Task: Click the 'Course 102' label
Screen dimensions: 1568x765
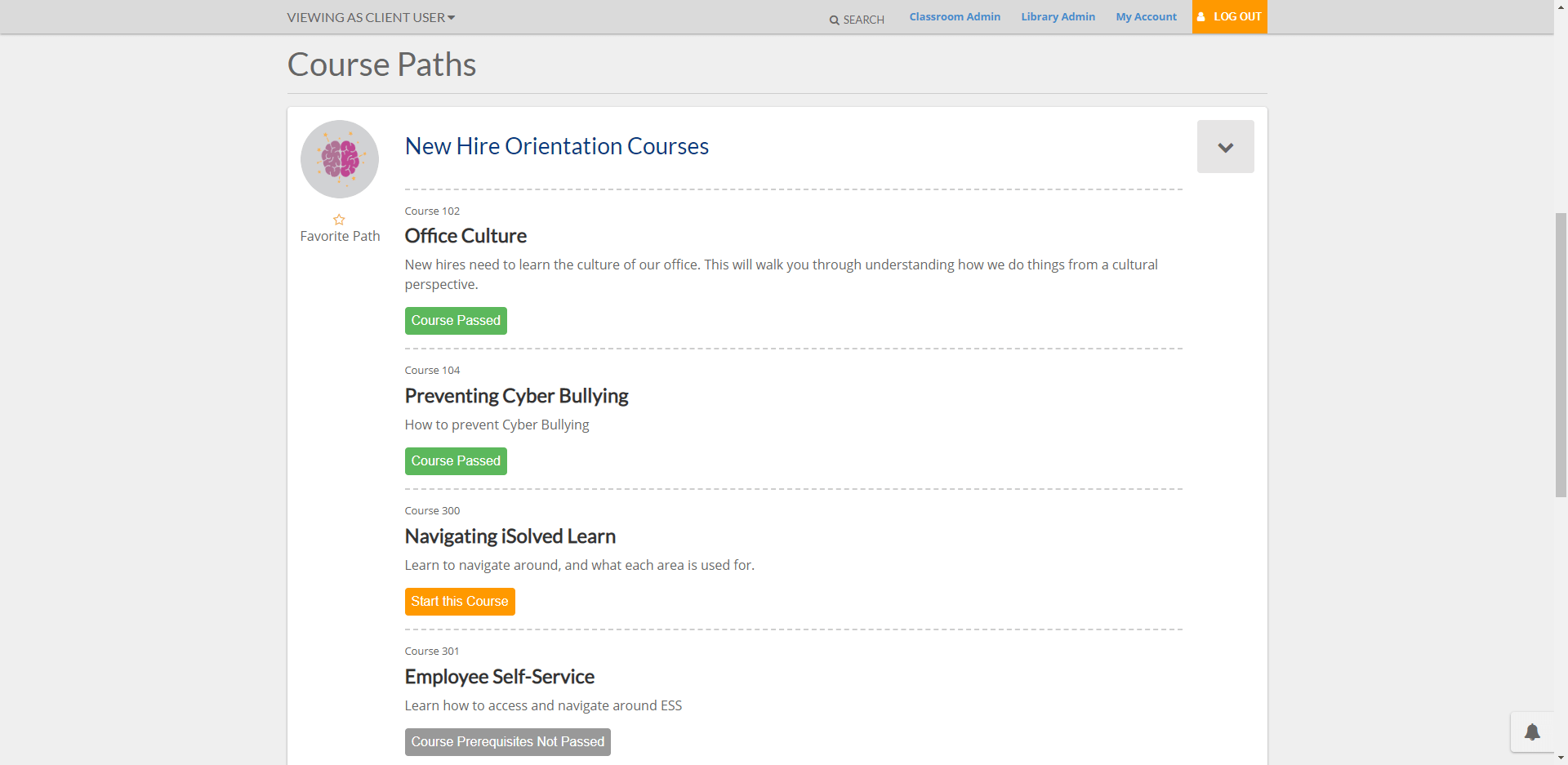Action: point(432,211)
